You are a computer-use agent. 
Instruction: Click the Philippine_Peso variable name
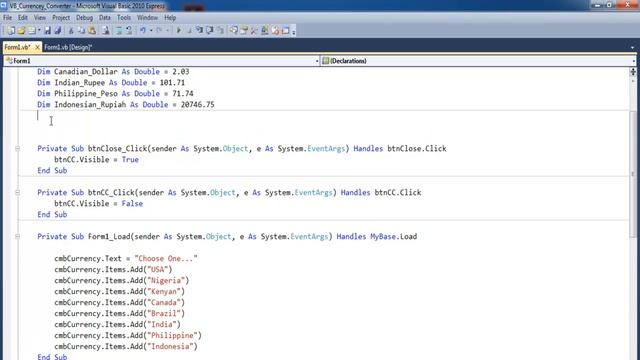(x=86, y=94)
